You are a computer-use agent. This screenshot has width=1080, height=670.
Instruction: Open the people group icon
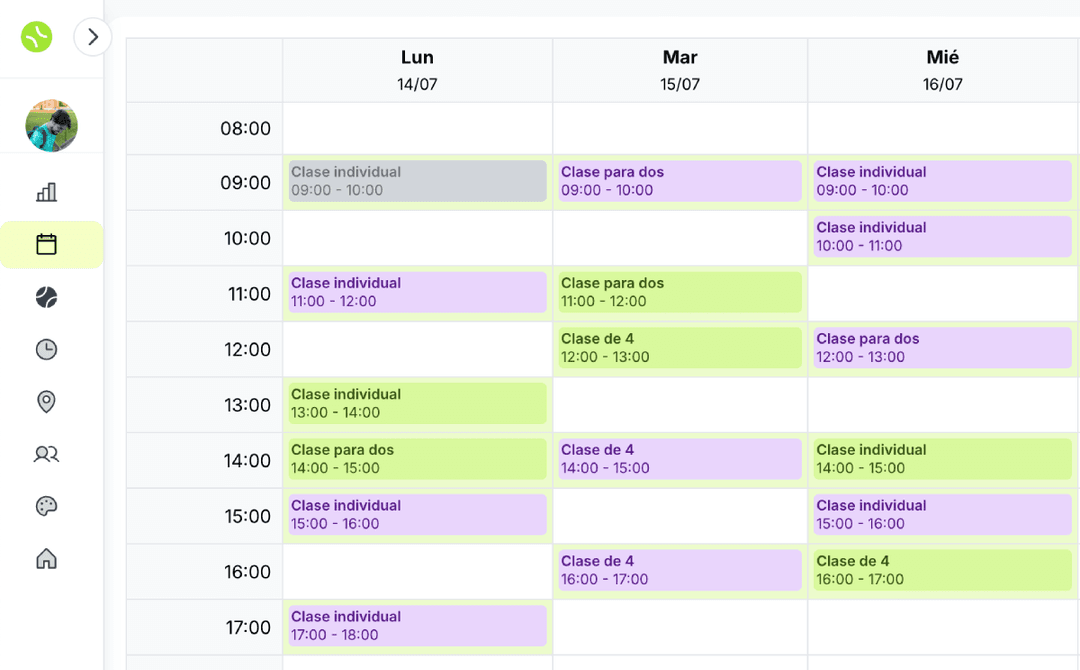pyautogui.click(x=46, y=454)
